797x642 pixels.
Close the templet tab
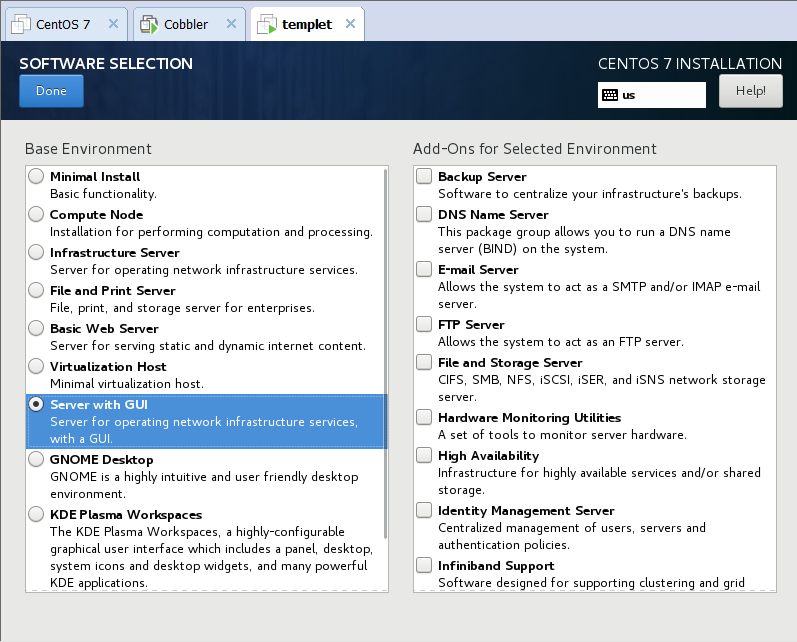350,24
